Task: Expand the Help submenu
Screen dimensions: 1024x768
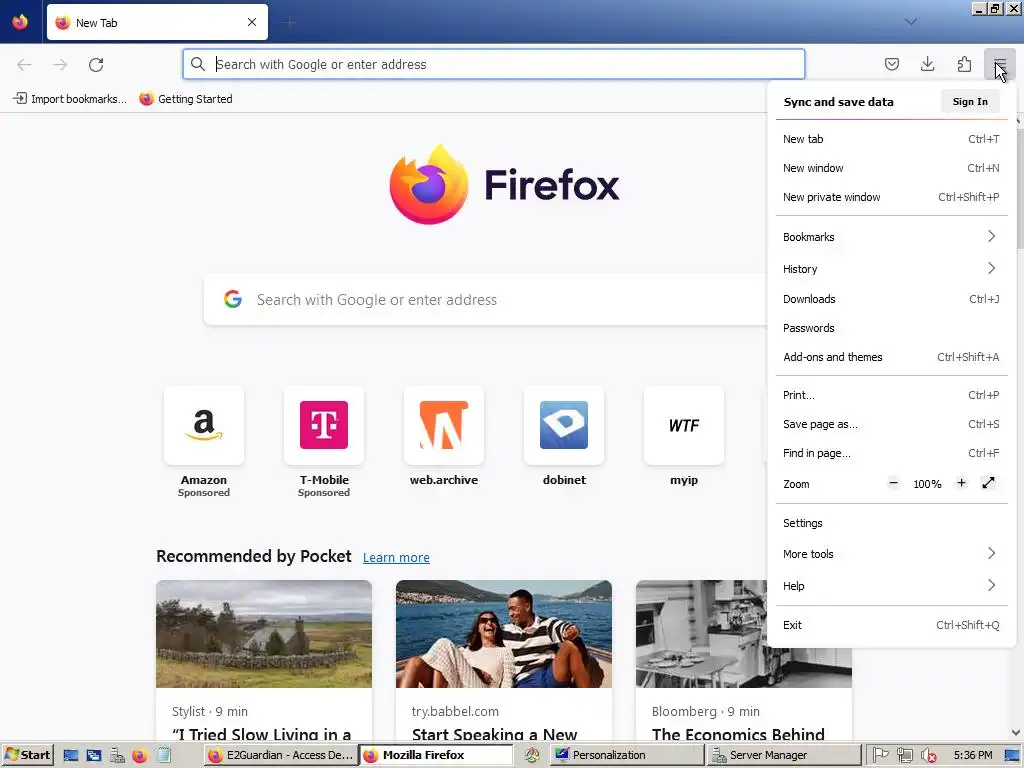Action: (x=891, y=586)
